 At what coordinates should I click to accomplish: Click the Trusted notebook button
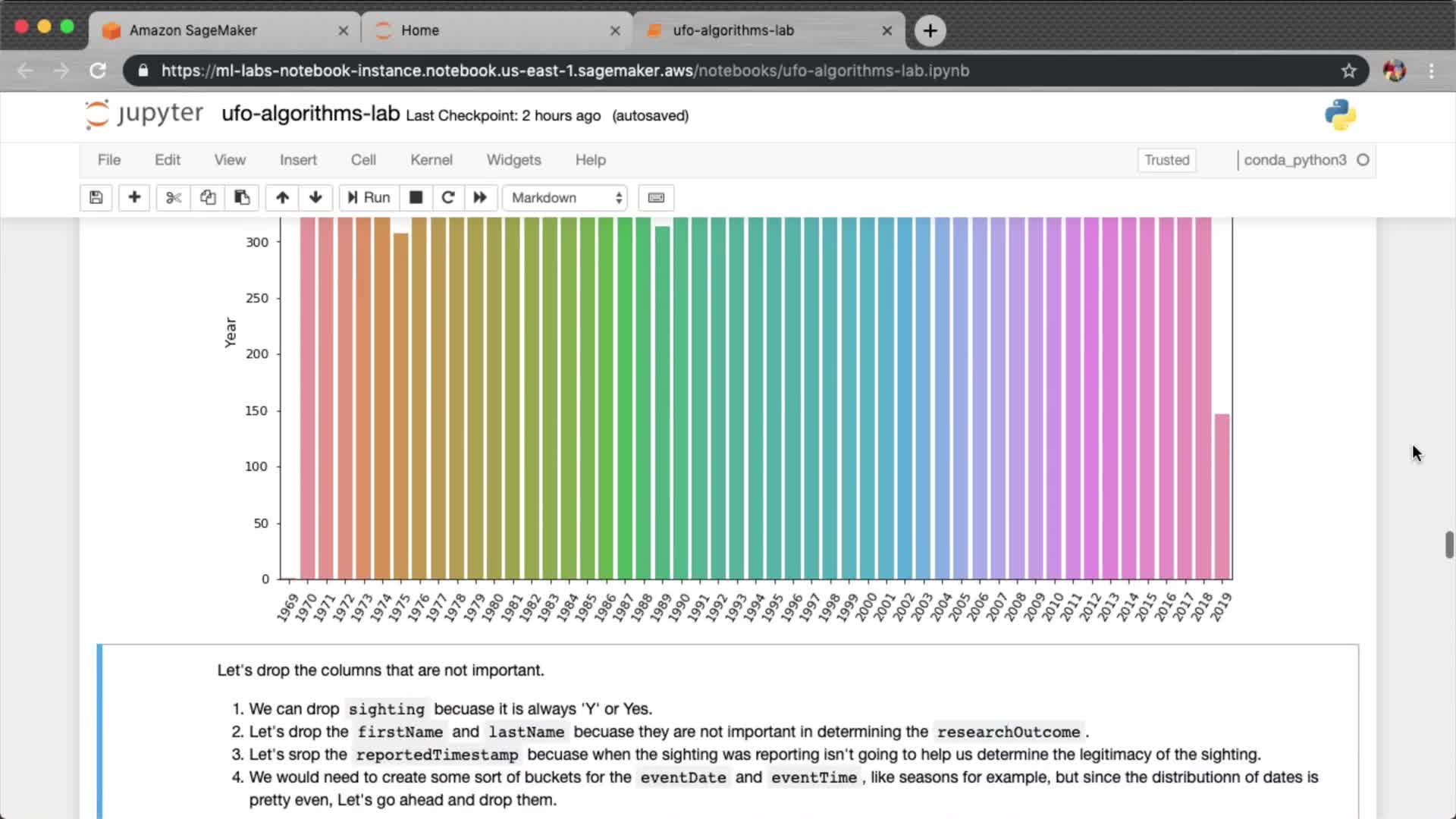1166,160
